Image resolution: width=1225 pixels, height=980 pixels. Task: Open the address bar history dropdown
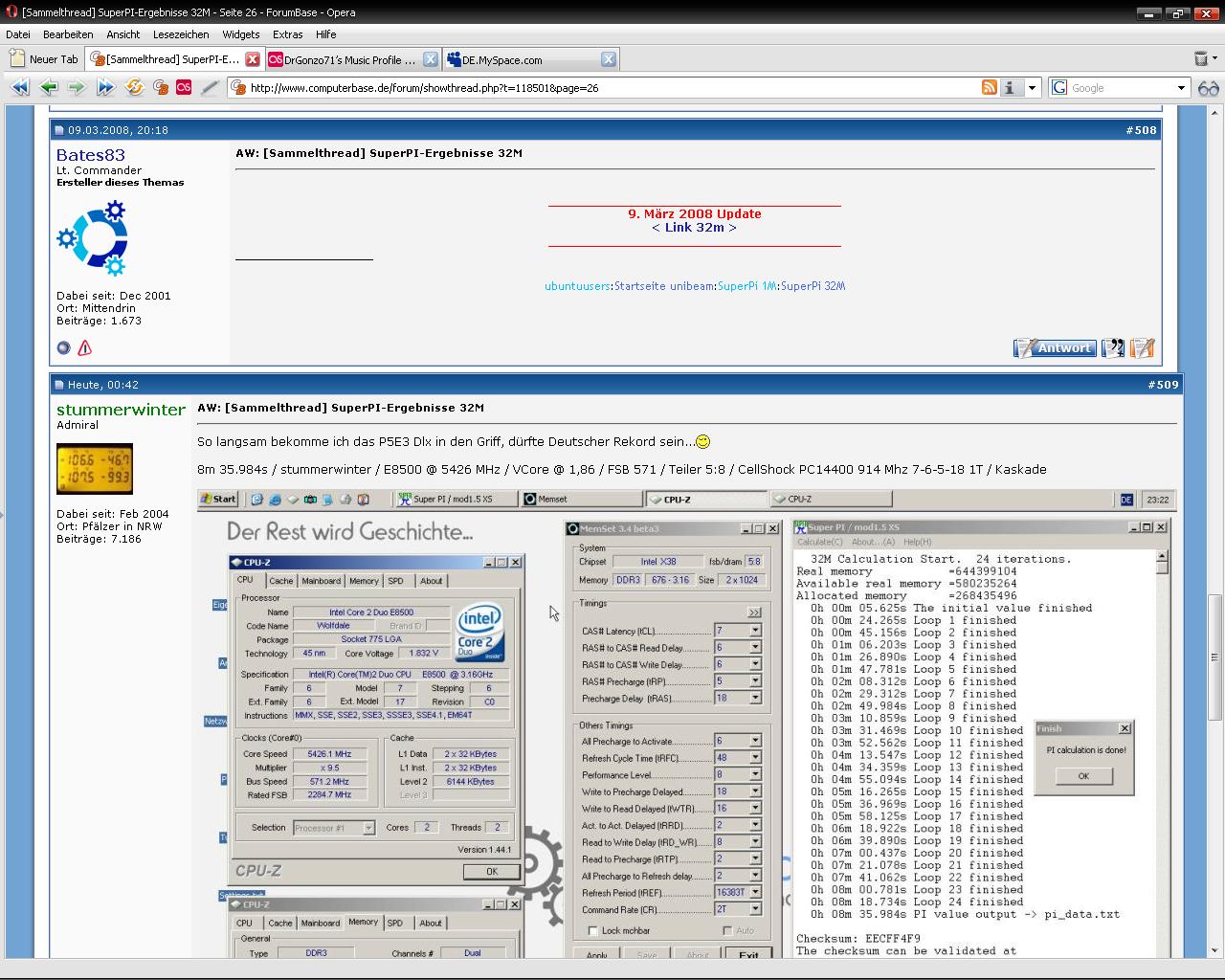click(1032, 87)
